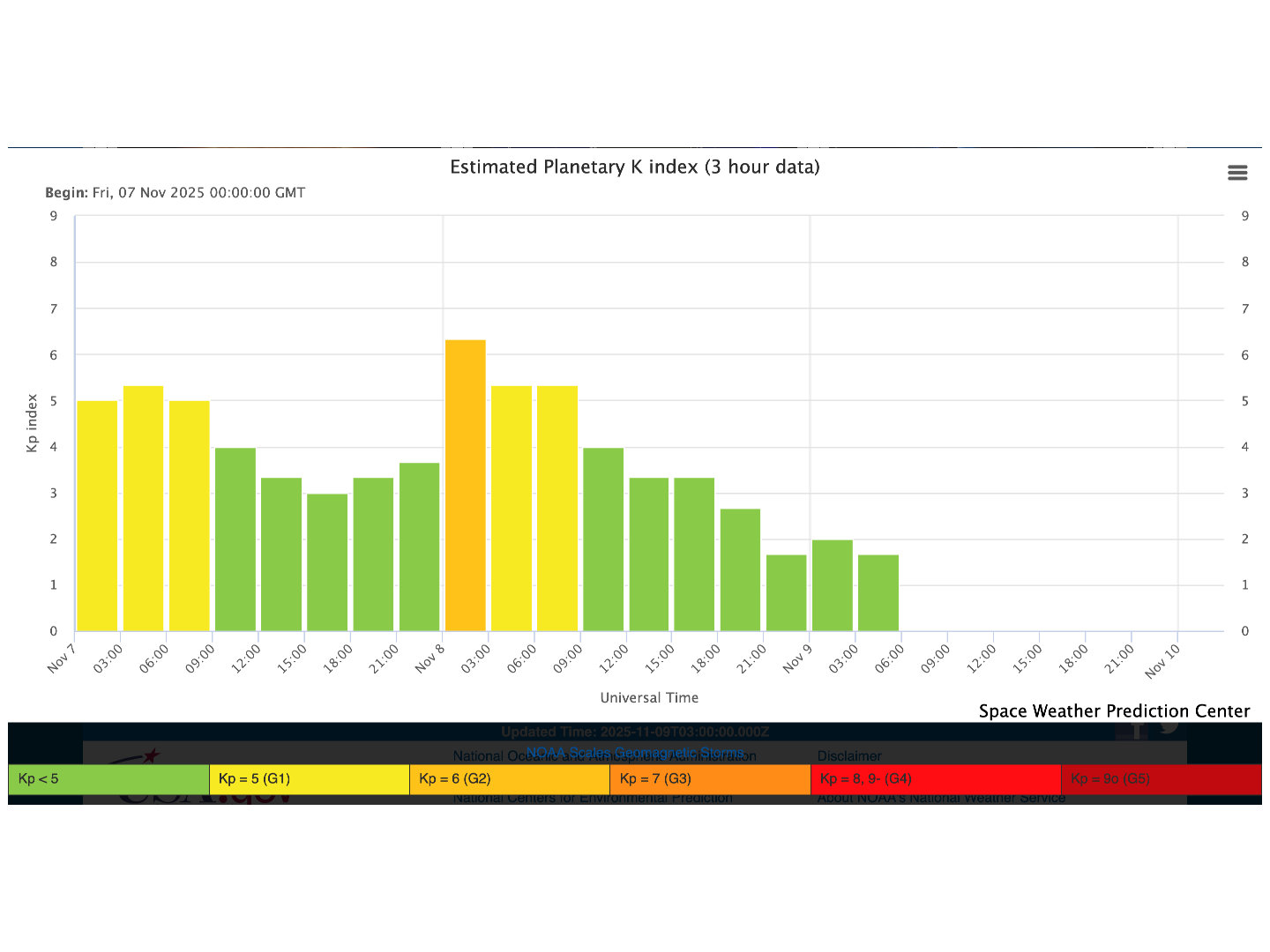This screenshot has width=1270, height=952.
Task: Select the yellow Kp = 5 (G1) swatch
Action: coord(309,779)
